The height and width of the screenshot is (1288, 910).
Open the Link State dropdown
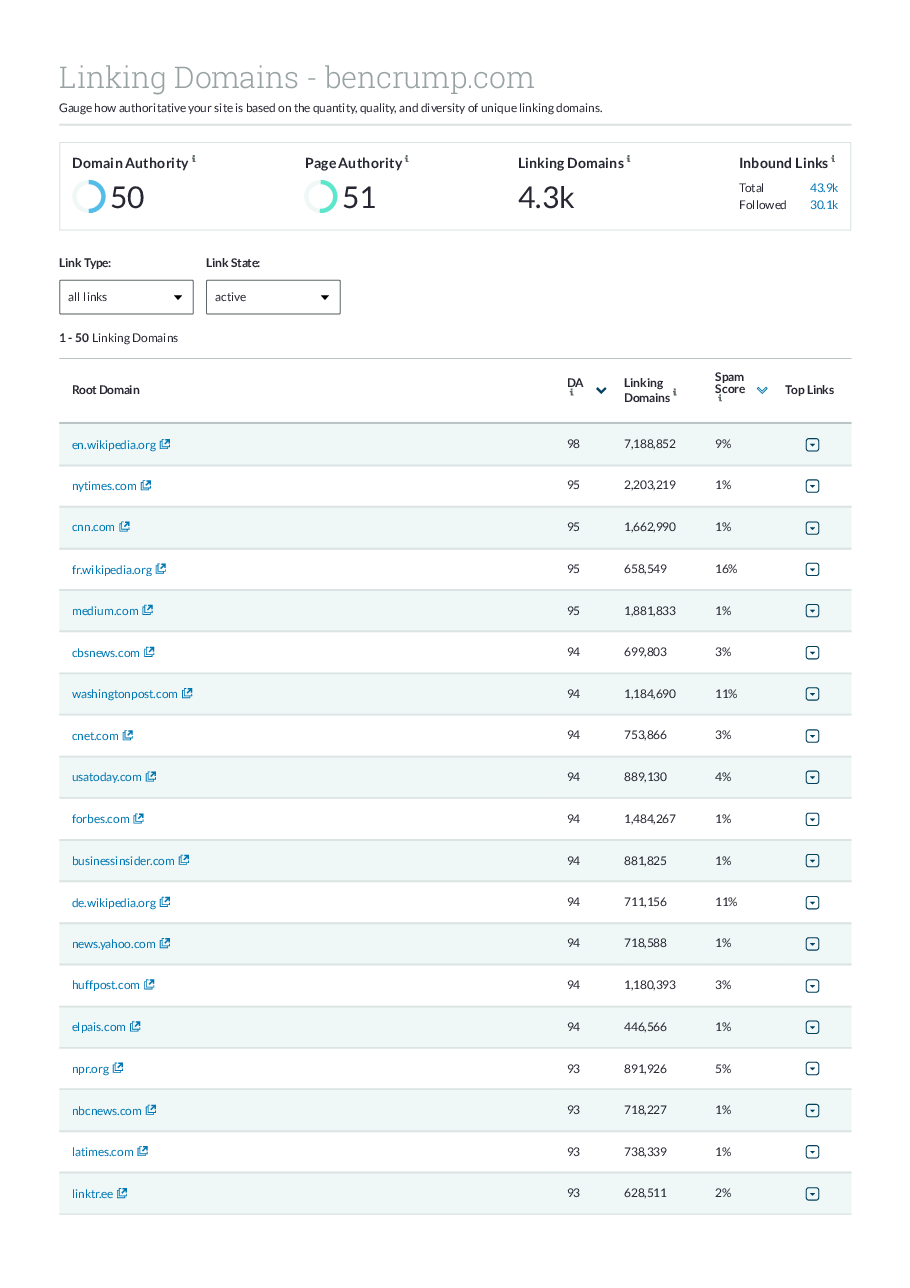[x=273, y=297]
